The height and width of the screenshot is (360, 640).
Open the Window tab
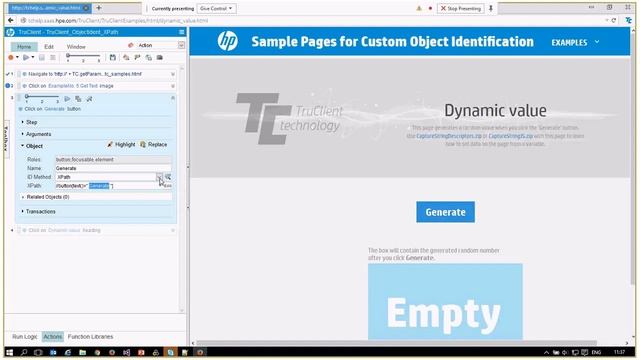tap(76, 47)
